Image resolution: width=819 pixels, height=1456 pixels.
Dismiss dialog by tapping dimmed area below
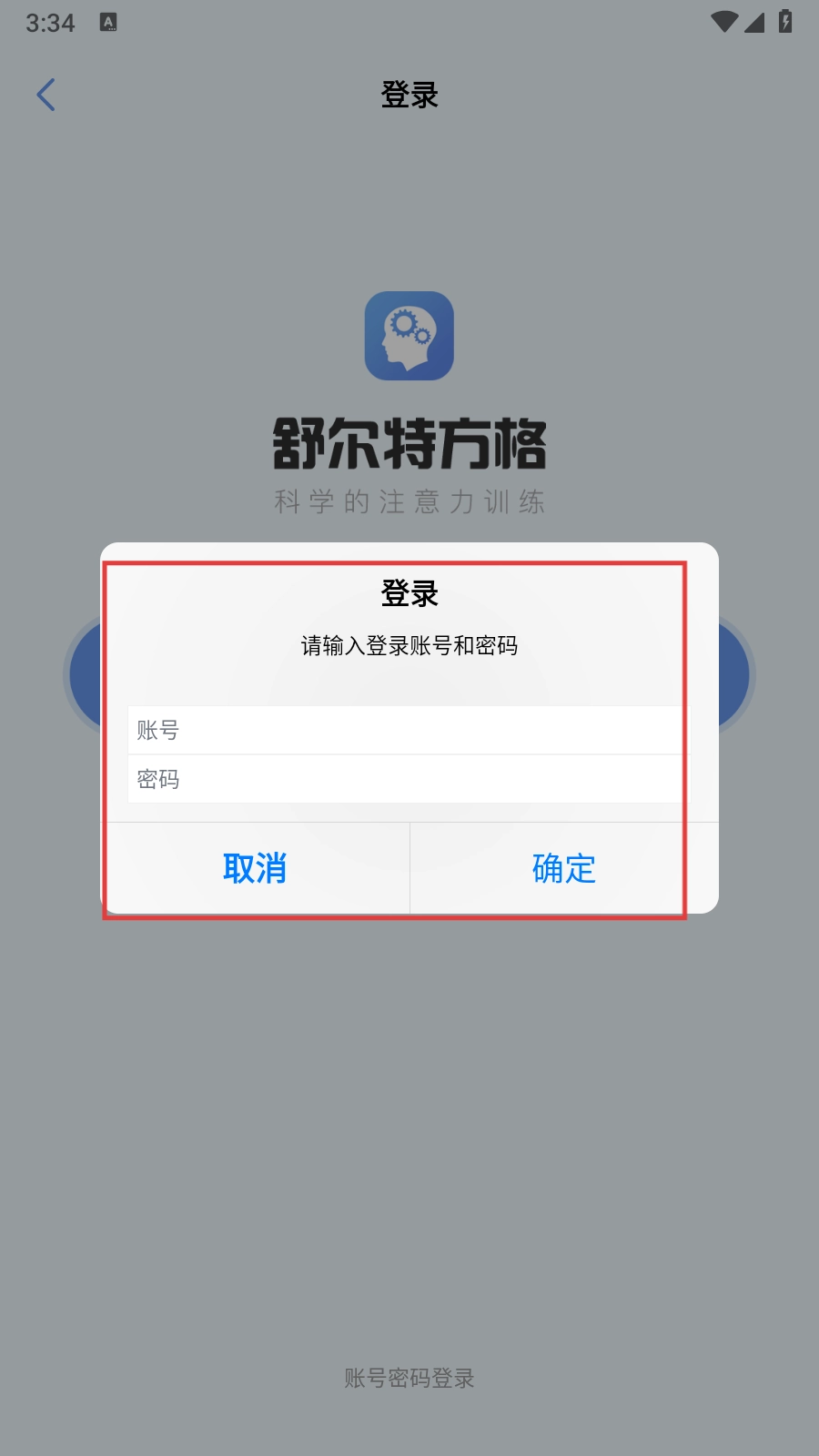click(409, 1137)
